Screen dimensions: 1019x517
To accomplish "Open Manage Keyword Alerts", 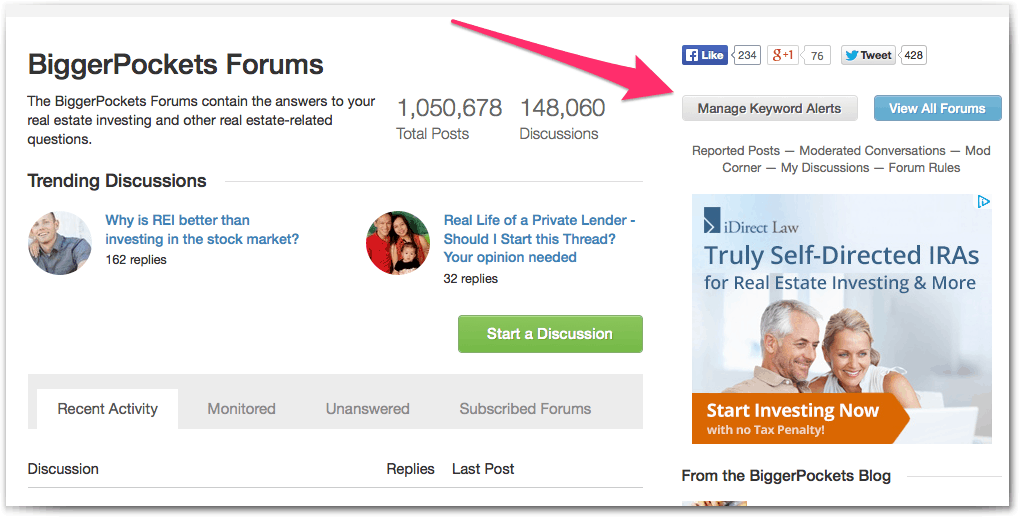I will 769,108.
